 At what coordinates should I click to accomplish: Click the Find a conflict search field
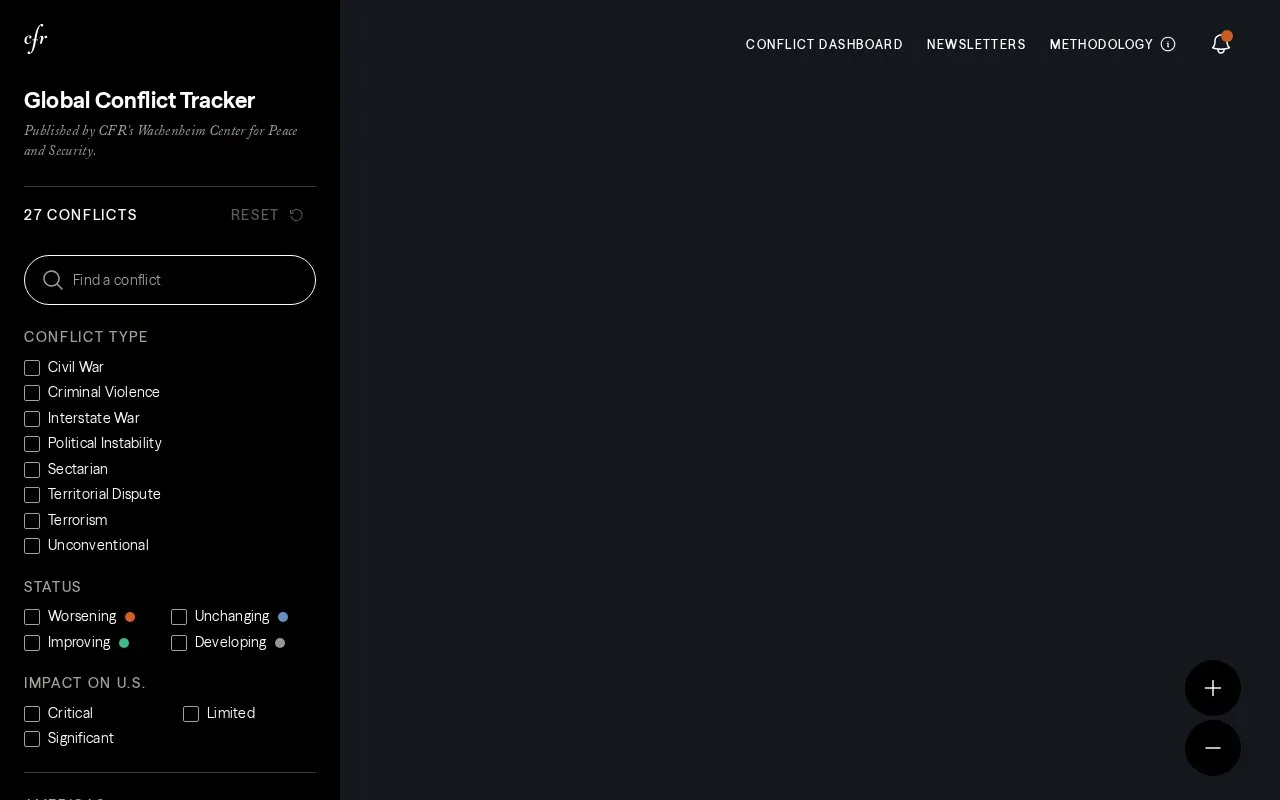pyautogui.click(x=170, y=280)
